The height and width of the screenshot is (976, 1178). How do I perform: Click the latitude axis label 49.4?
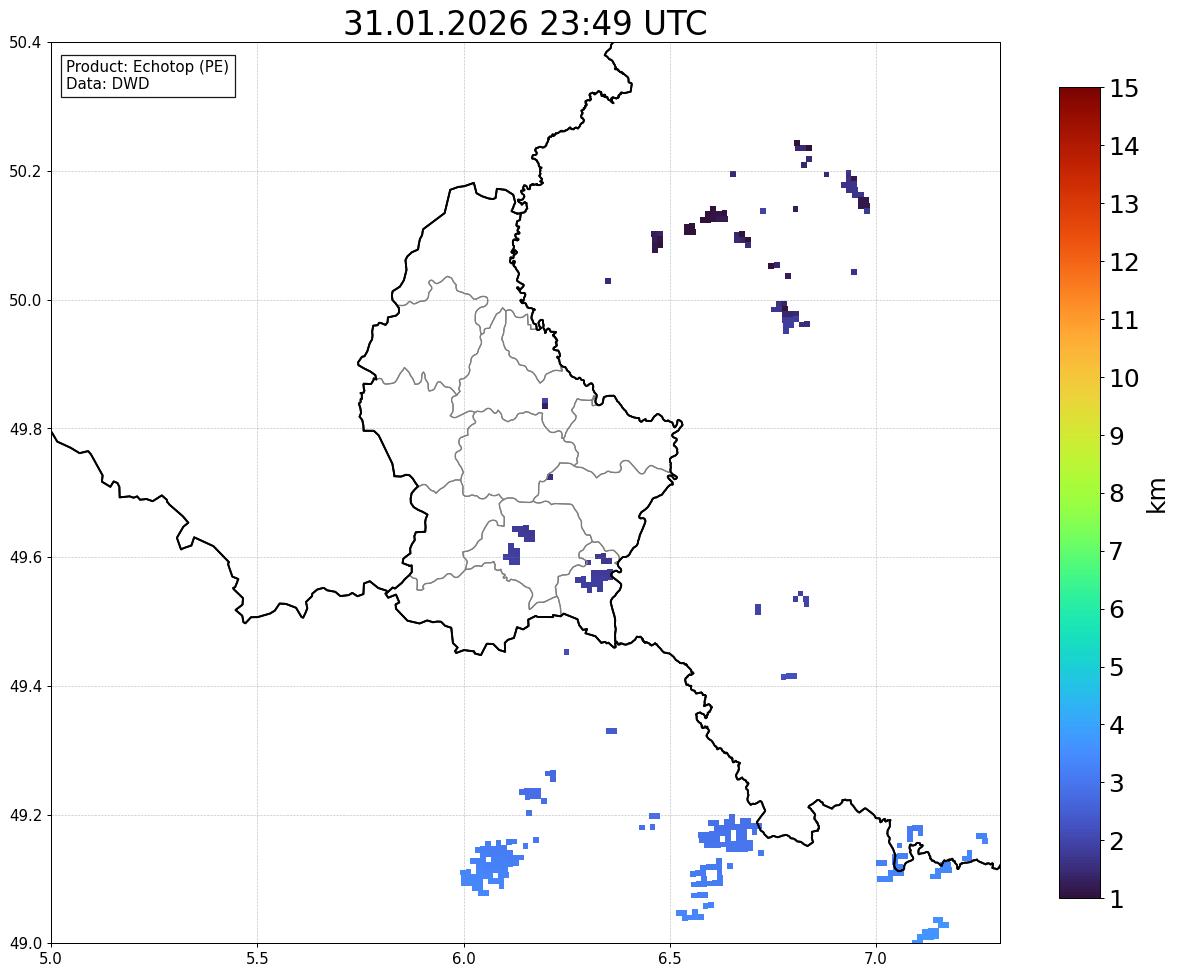click(x=25, y=686)
